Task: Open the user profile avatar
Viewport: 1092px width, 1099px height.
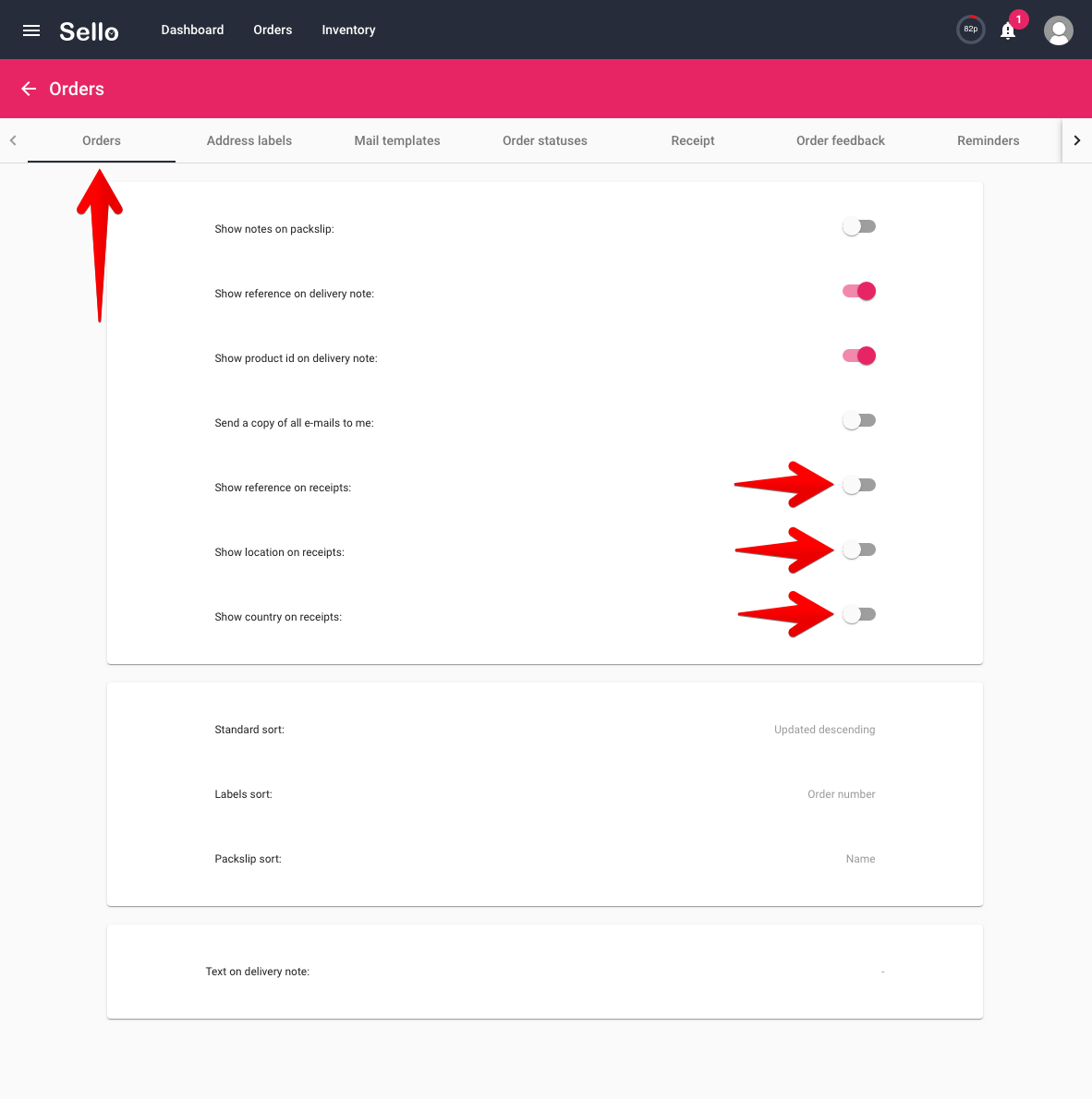Action: [1059, 30]
